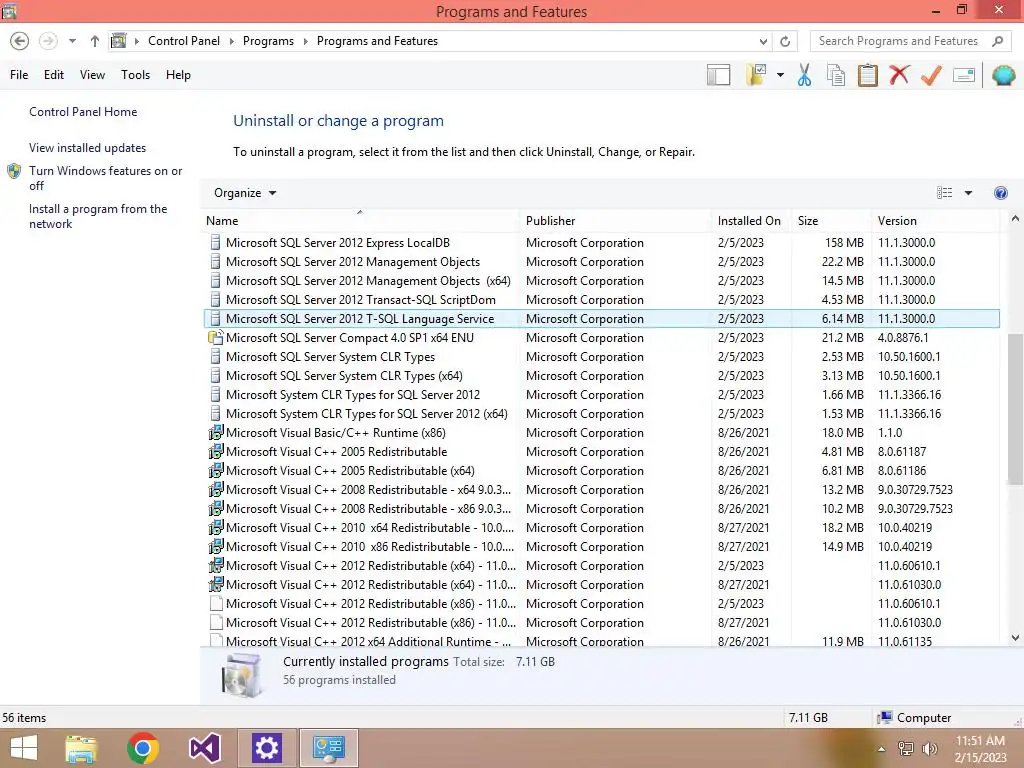Open the Edit menu
This screenshot has width=1024, height=768.
(54, 75)
